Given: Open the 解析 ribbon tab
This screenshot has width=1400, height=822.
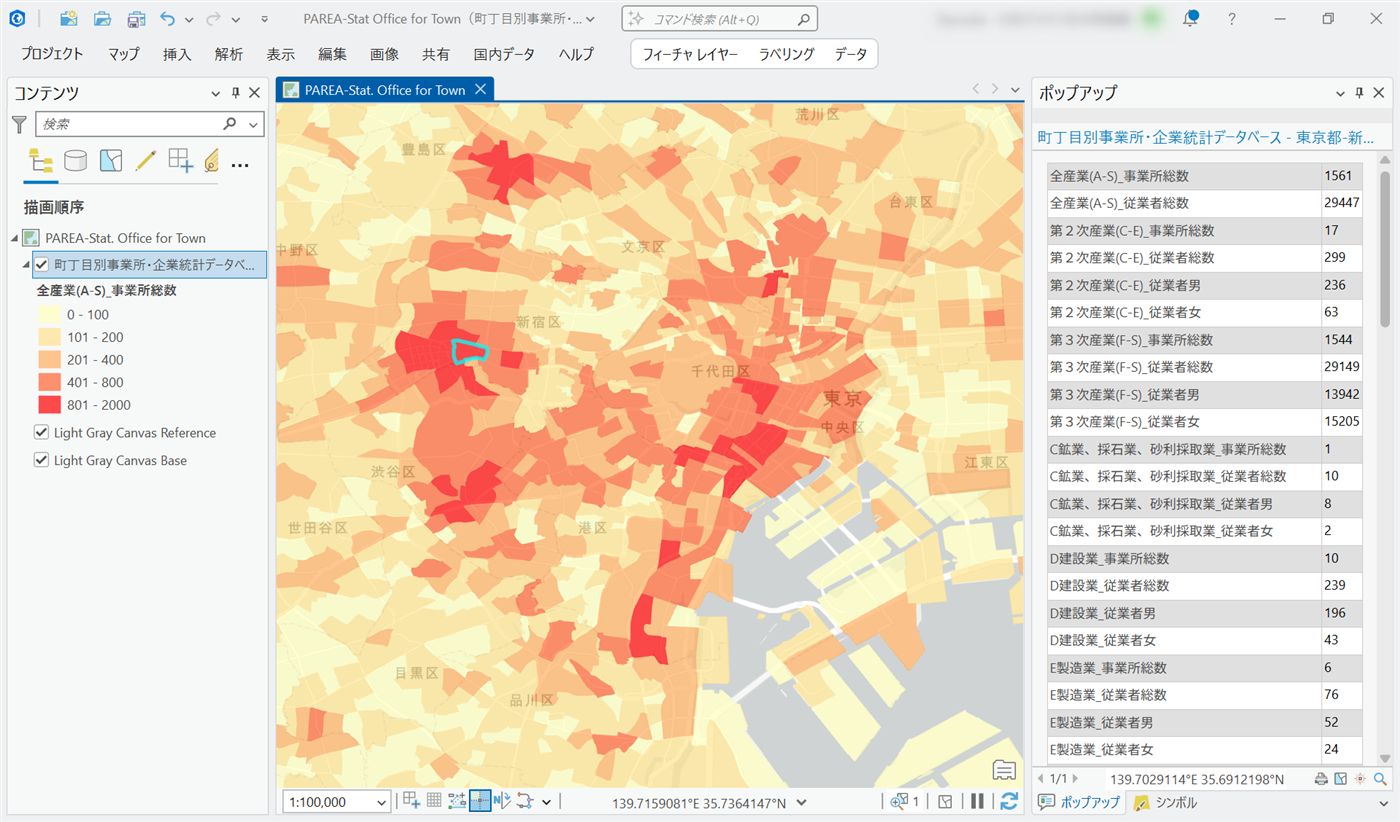Looking at the screenshot, I should pyautogui.click(x=228, y=54).
